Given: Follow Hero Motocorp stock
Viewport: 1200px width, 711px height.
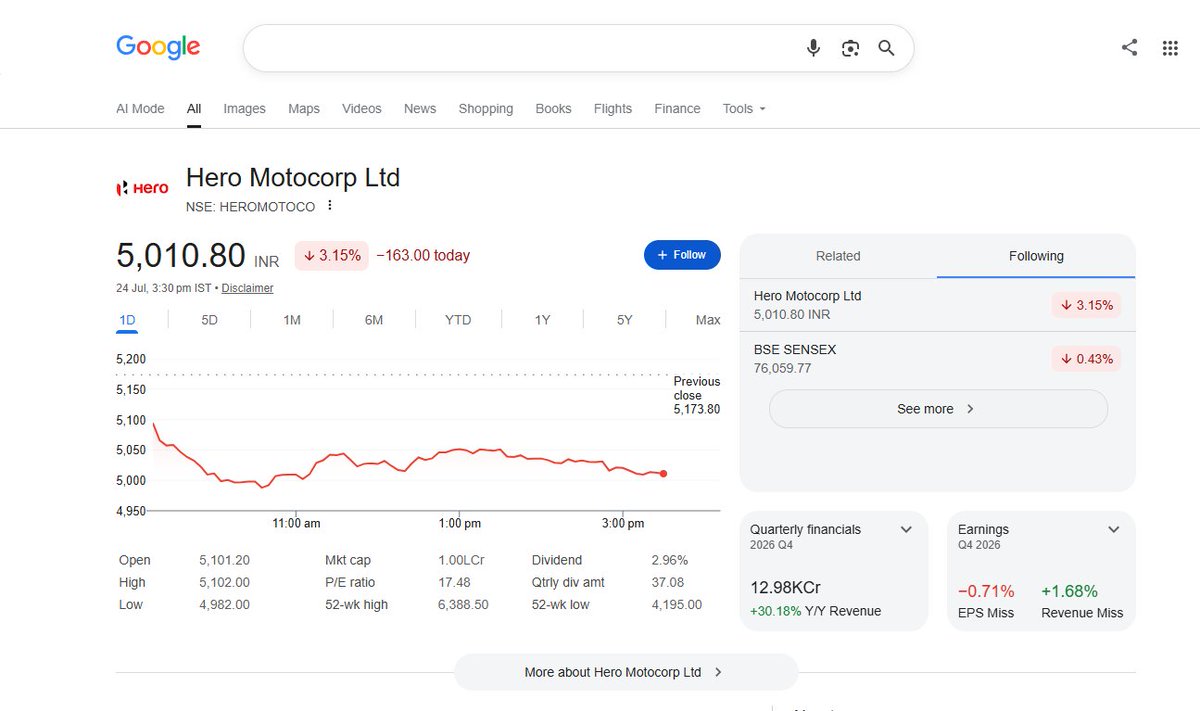Looking at the screenshot, I should click(682, 255).
